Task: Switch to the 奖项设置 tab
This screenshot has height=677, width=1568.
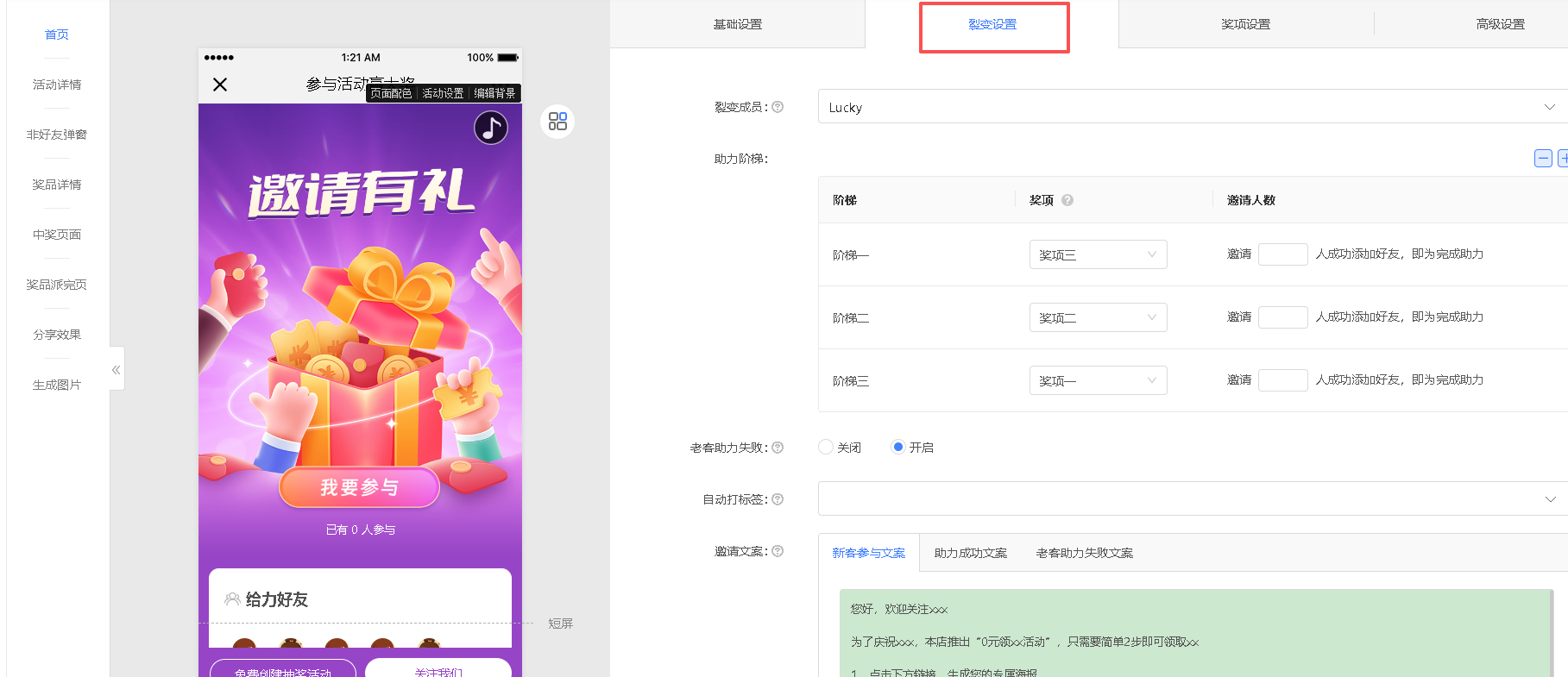Action: click(x=1245, y=24)
